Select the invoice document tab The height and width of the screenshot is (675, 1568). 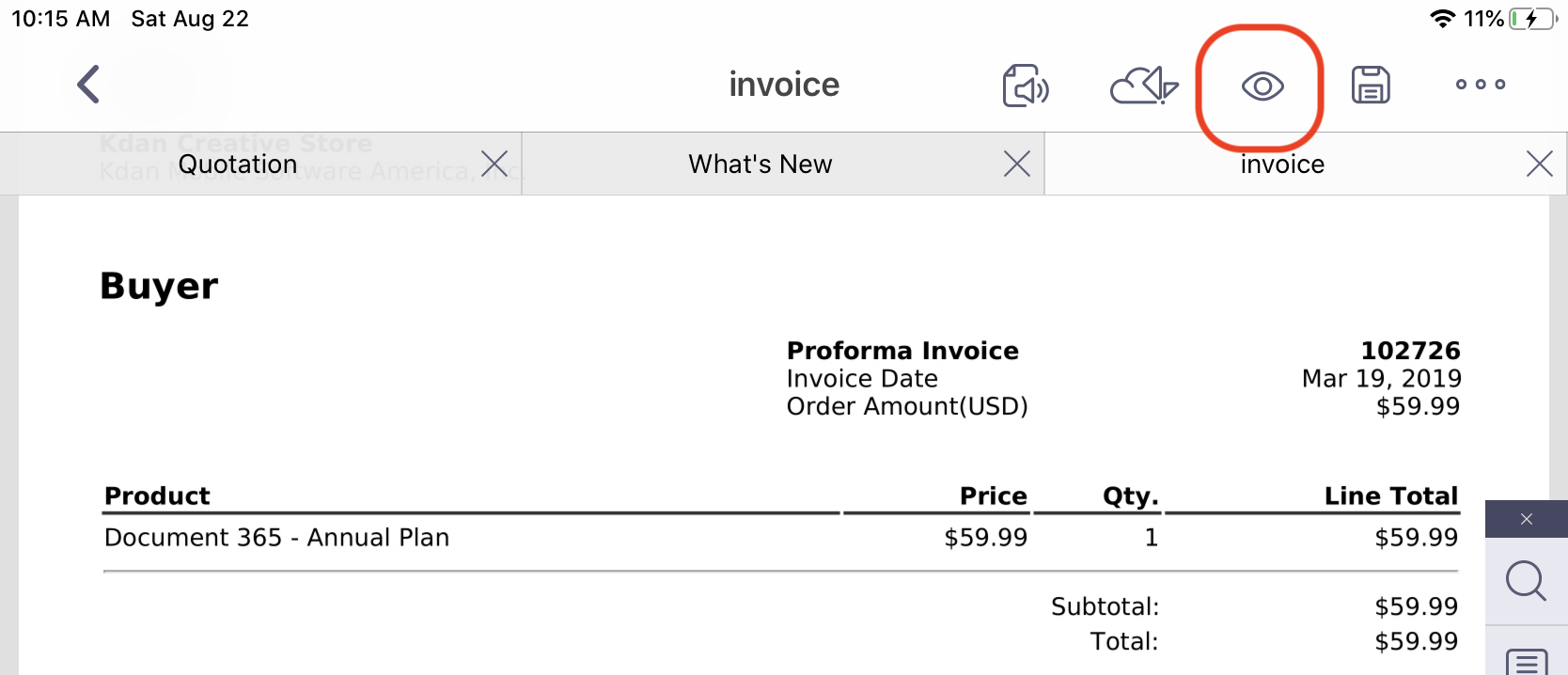pos(1282,165)
